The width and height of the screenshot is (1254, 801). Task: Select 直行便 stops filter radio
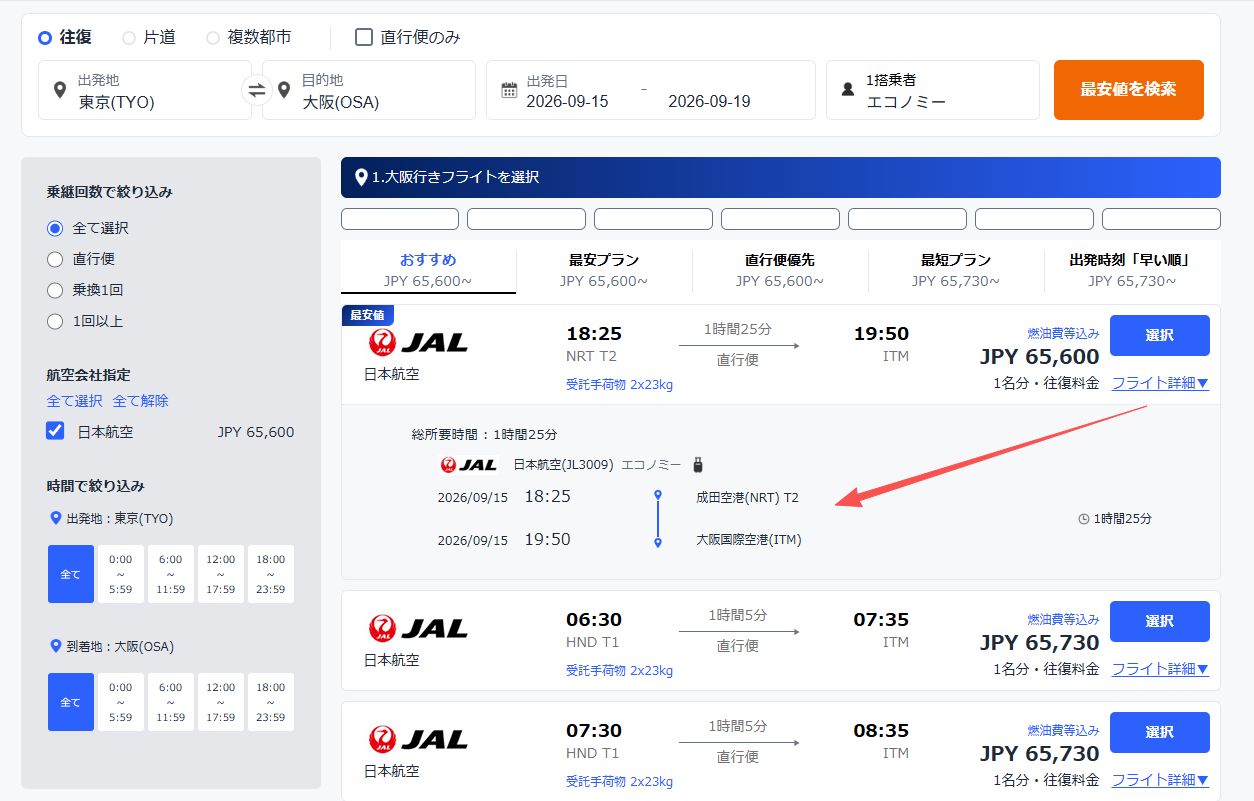pyautogui.click(x=55, y=259)
